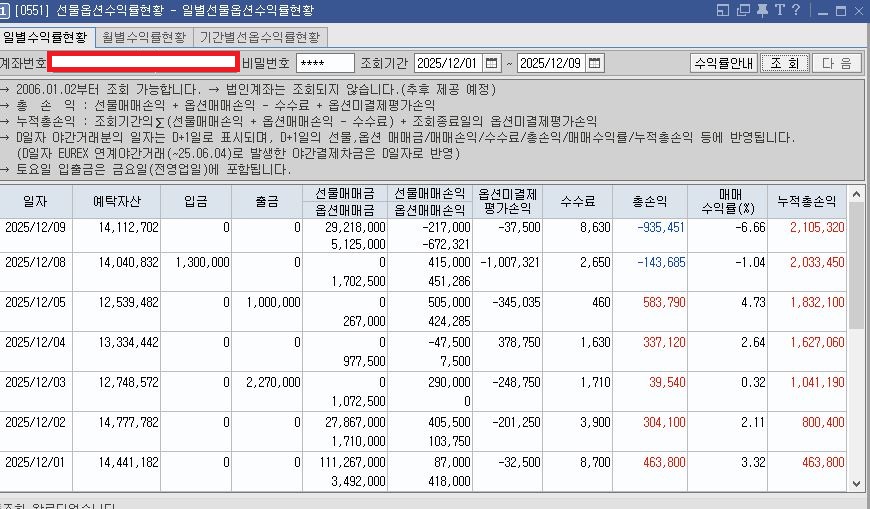Screen dimensions: 870x509
Task: Click the 선물매매손익 column header
Action: [429, 193]
